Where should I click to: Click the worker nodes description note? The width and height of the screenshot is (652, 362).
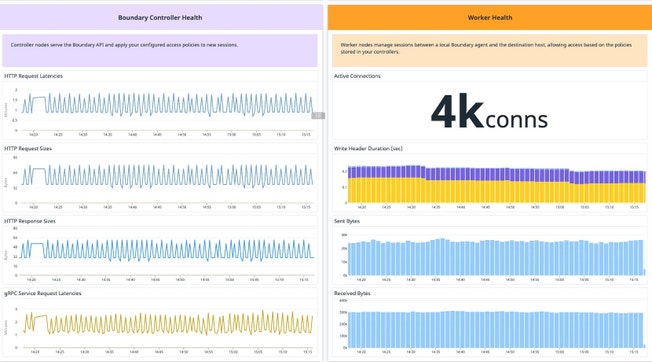tap(490, 50)
